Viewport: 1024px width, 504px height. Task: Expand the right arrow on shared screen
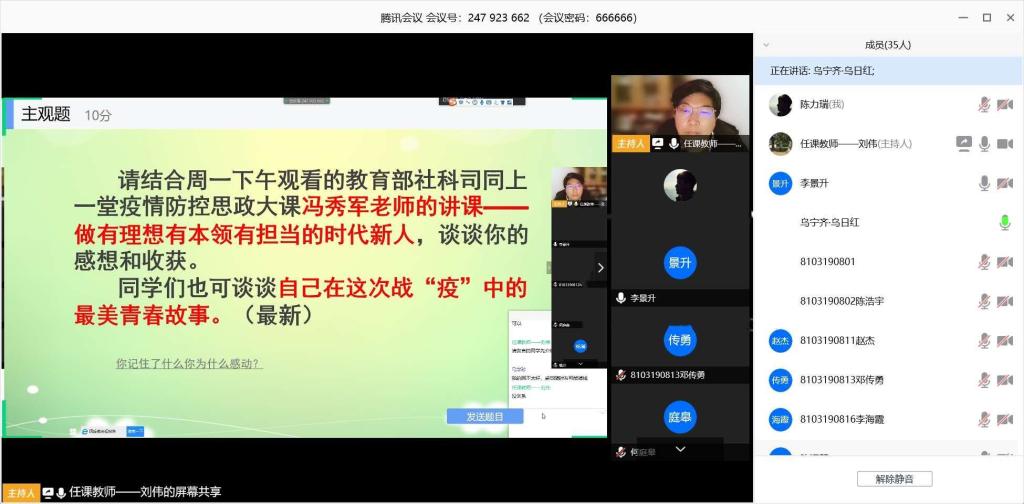(x=600, y=267)
